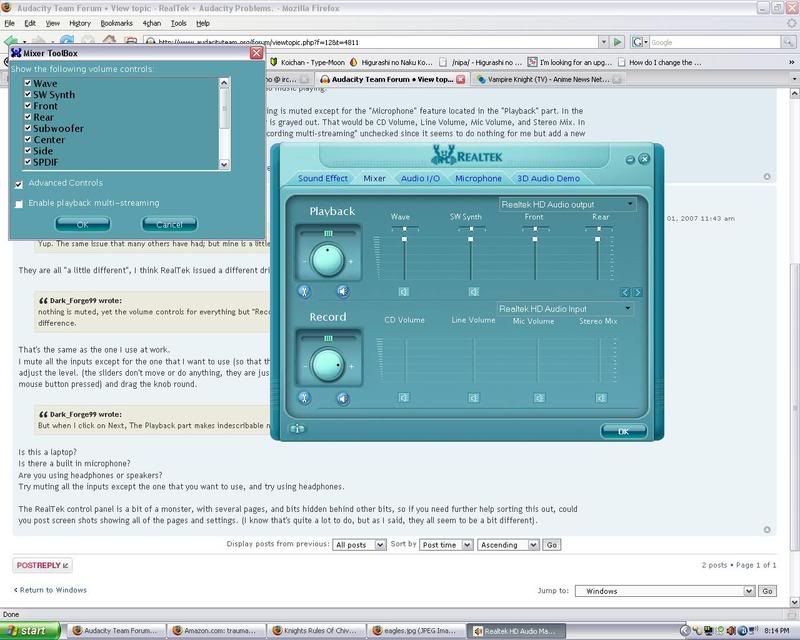Enable playback multi-streaming checkbox

coord(19,203)
